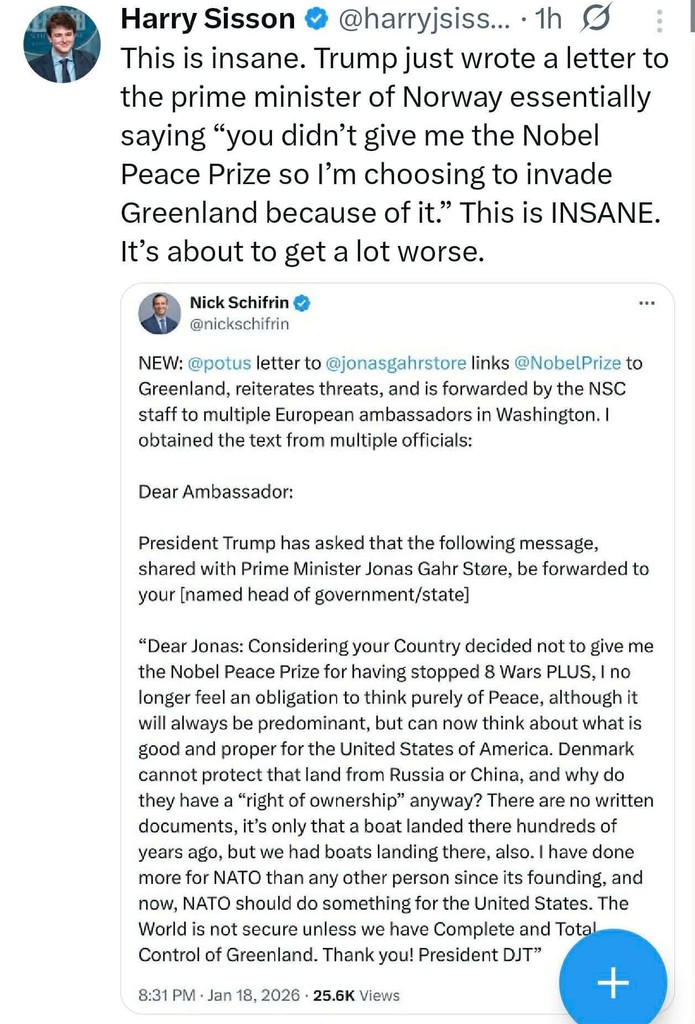This screenshot has width=695, height=1024.
Task: Open Harry Sisson's profile picture
Action: (x=63, y=45)
